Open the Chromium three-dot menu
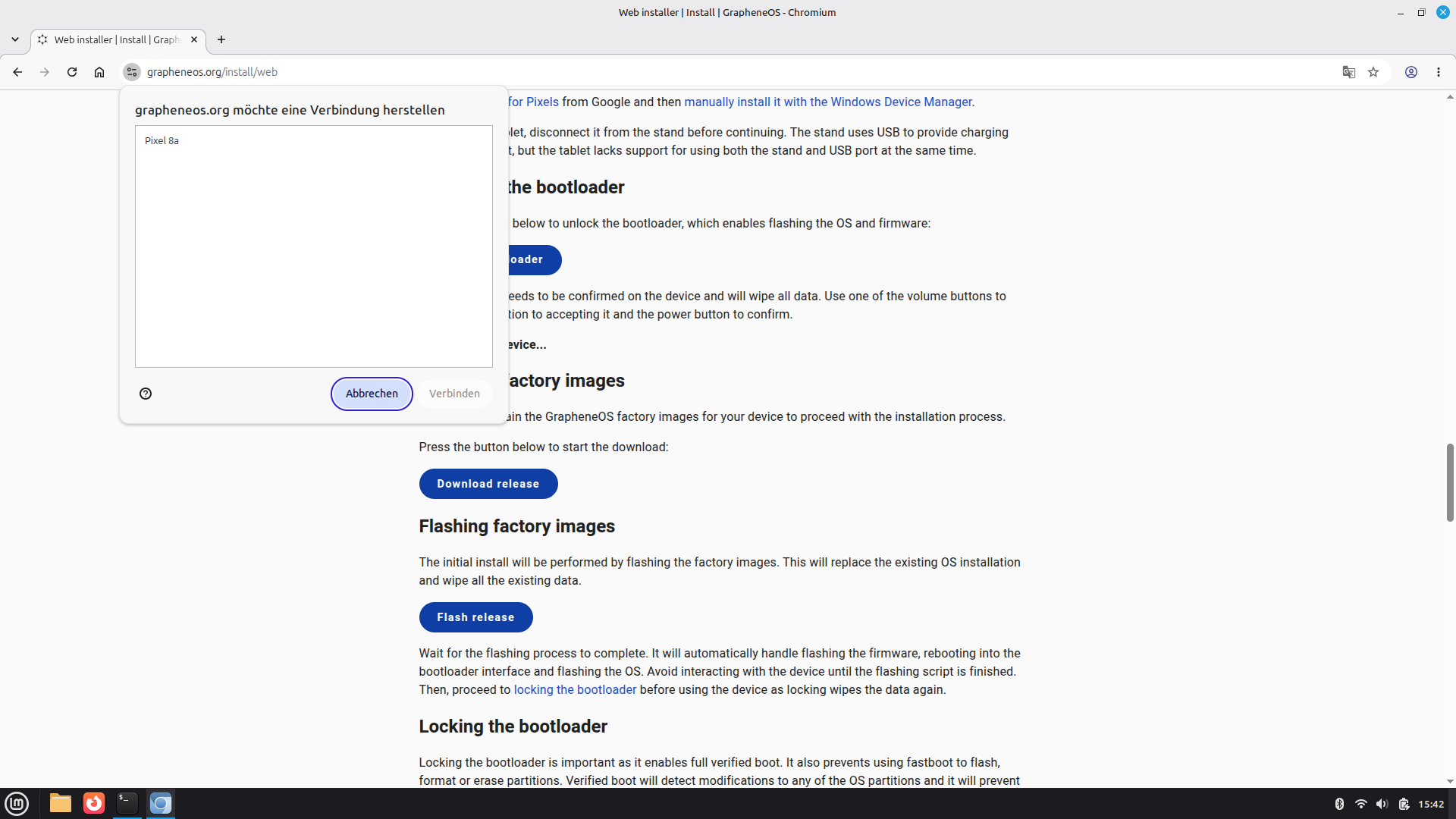The height and width of the screenshot is (819, 1456). [x=1439, y=72]
